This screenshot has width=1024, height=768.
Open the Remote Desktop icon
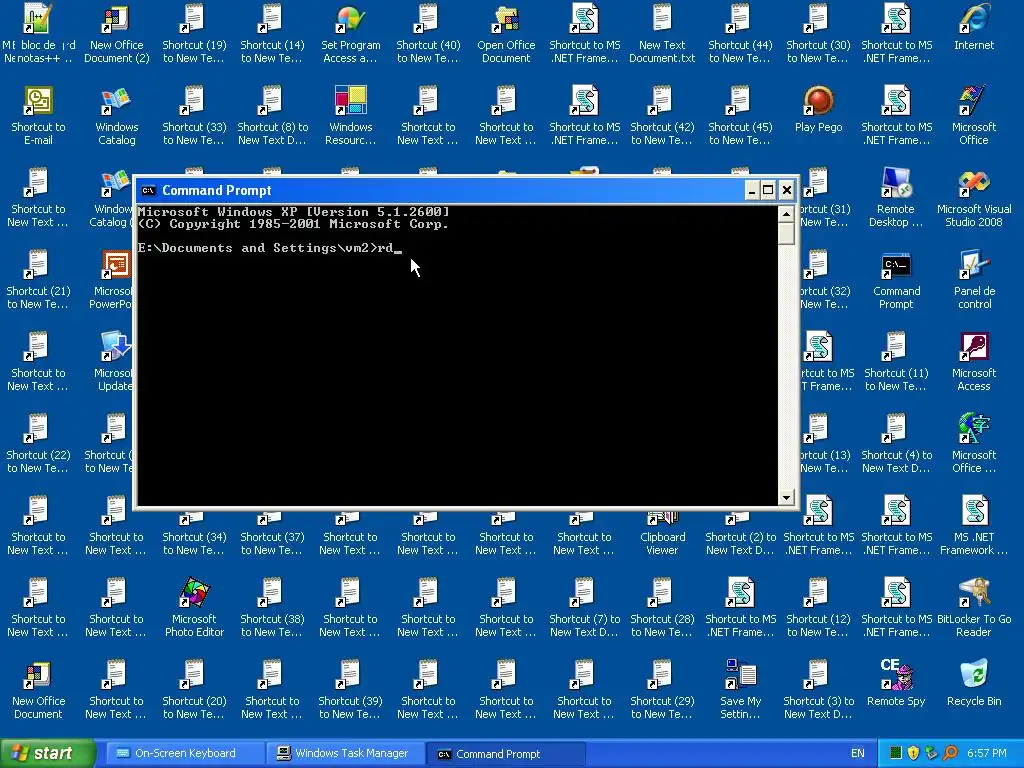tap(896, 197)
